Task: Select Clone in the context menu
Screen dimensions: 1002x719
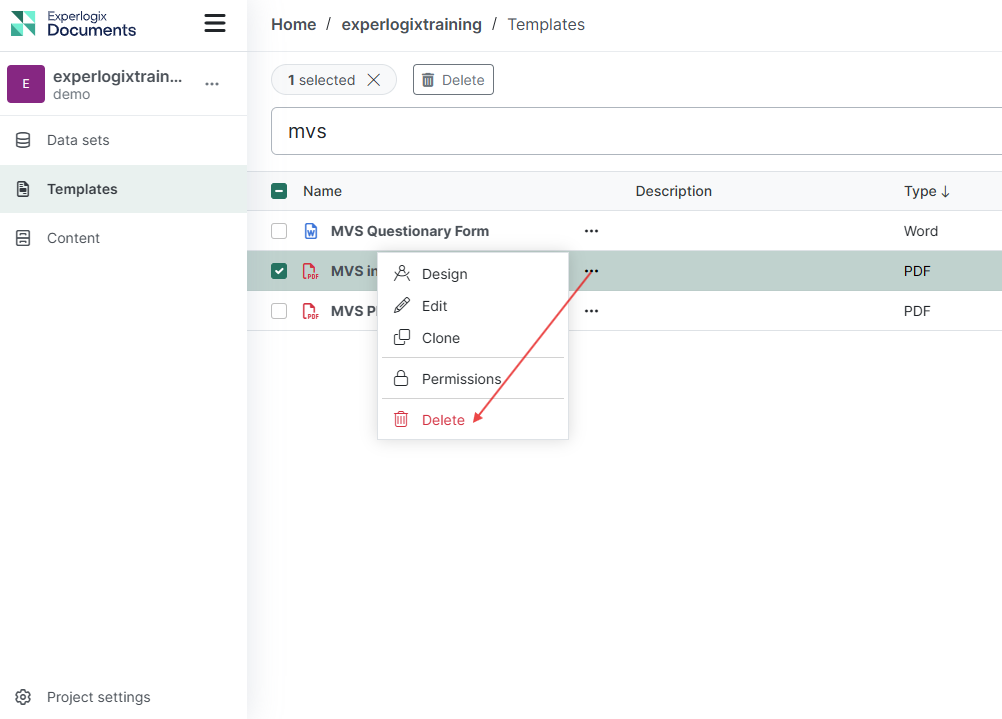Action: pyautogui.click(x=440, y=338)
